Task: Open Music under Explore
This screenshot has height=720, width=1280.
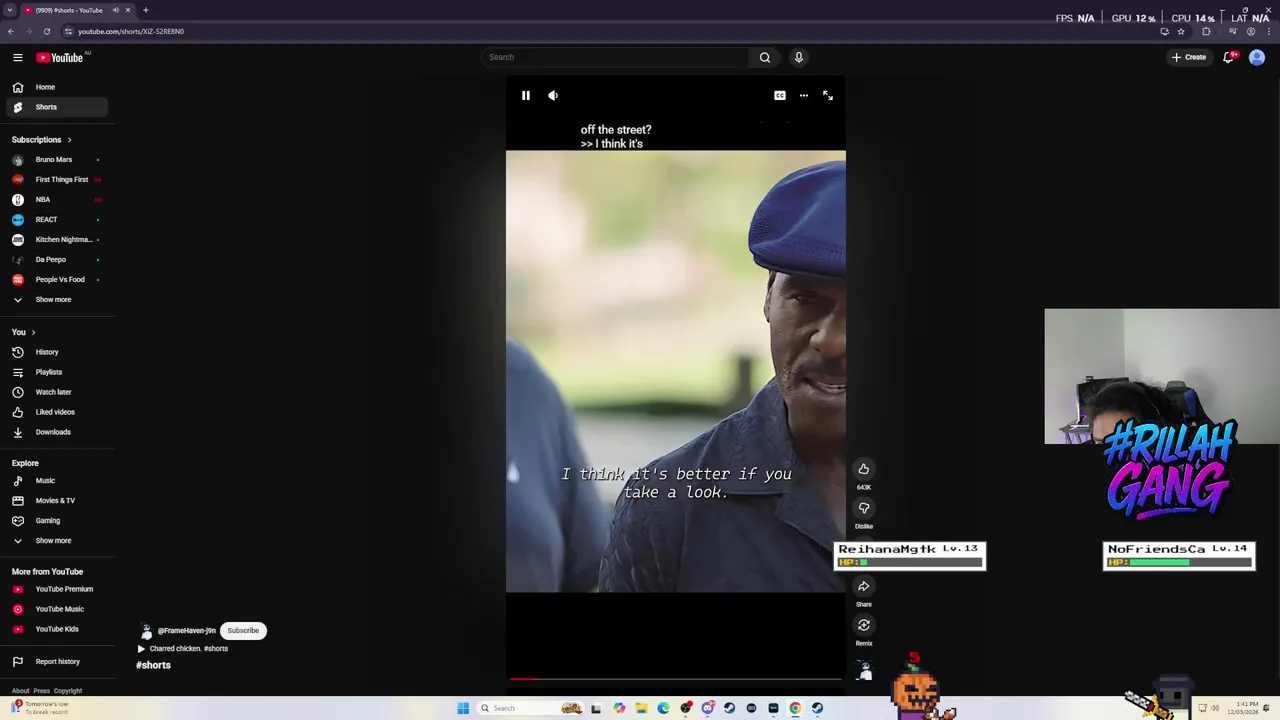Action: (x=58, y=481)
